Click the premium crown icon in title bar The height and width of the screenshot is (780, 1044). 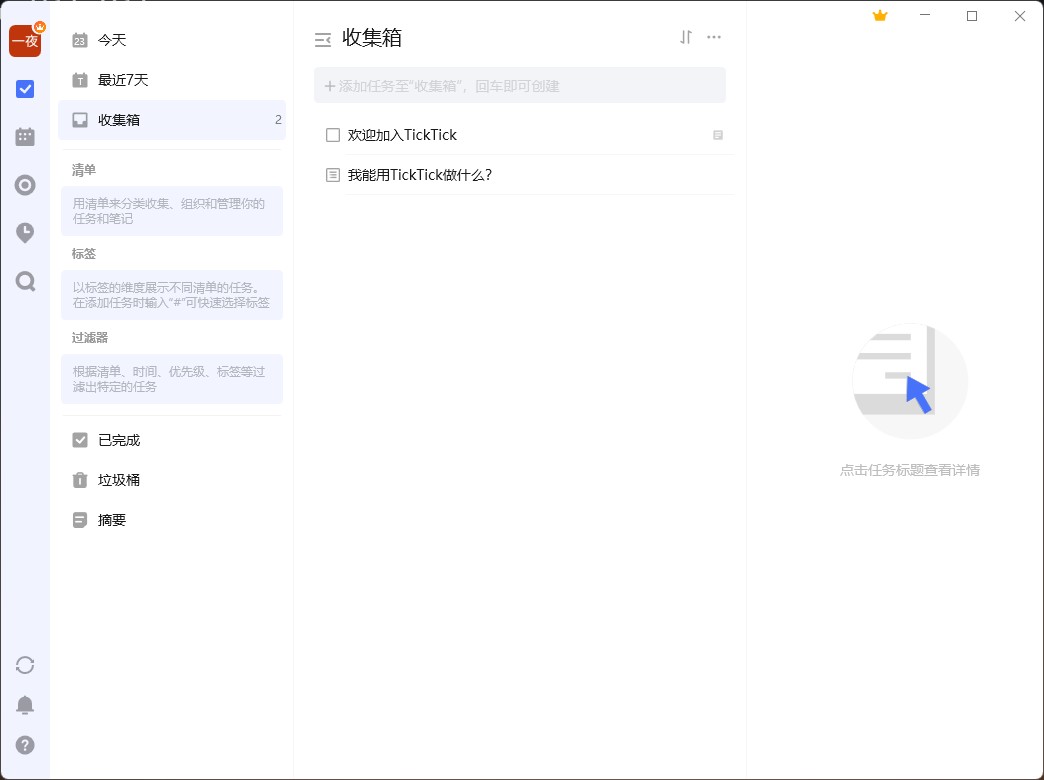[x=880, y=16]
